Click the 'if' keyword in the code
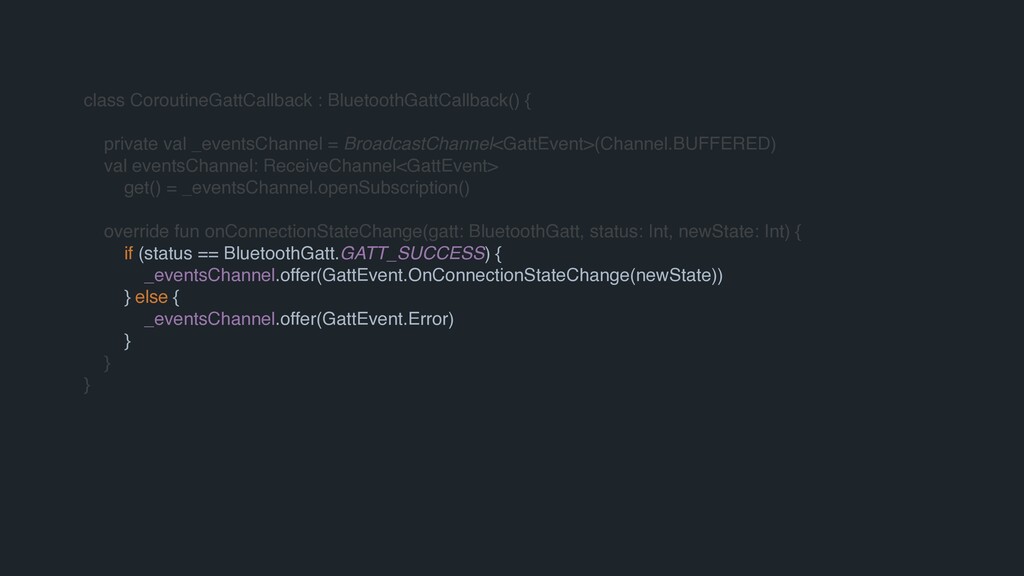The width and height of the screenshot is (1024, 576). coord(128,254)
